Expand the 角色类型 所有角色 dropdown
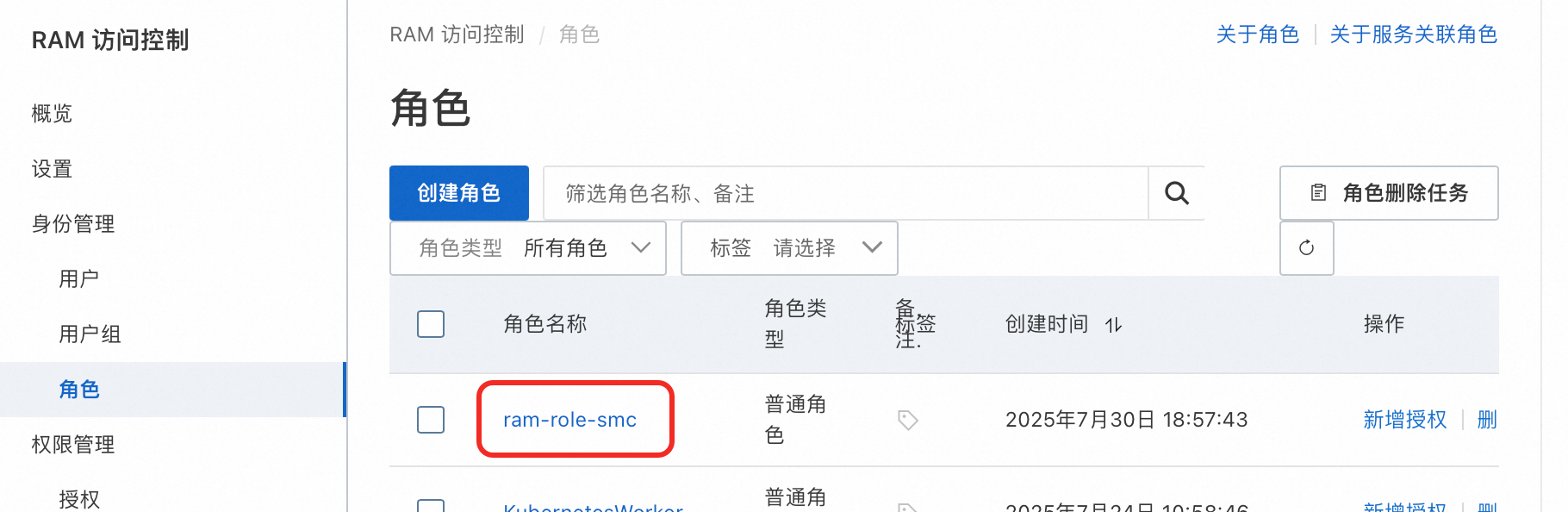The height and width of the screenshot is (512, 1568). point(528,248)
